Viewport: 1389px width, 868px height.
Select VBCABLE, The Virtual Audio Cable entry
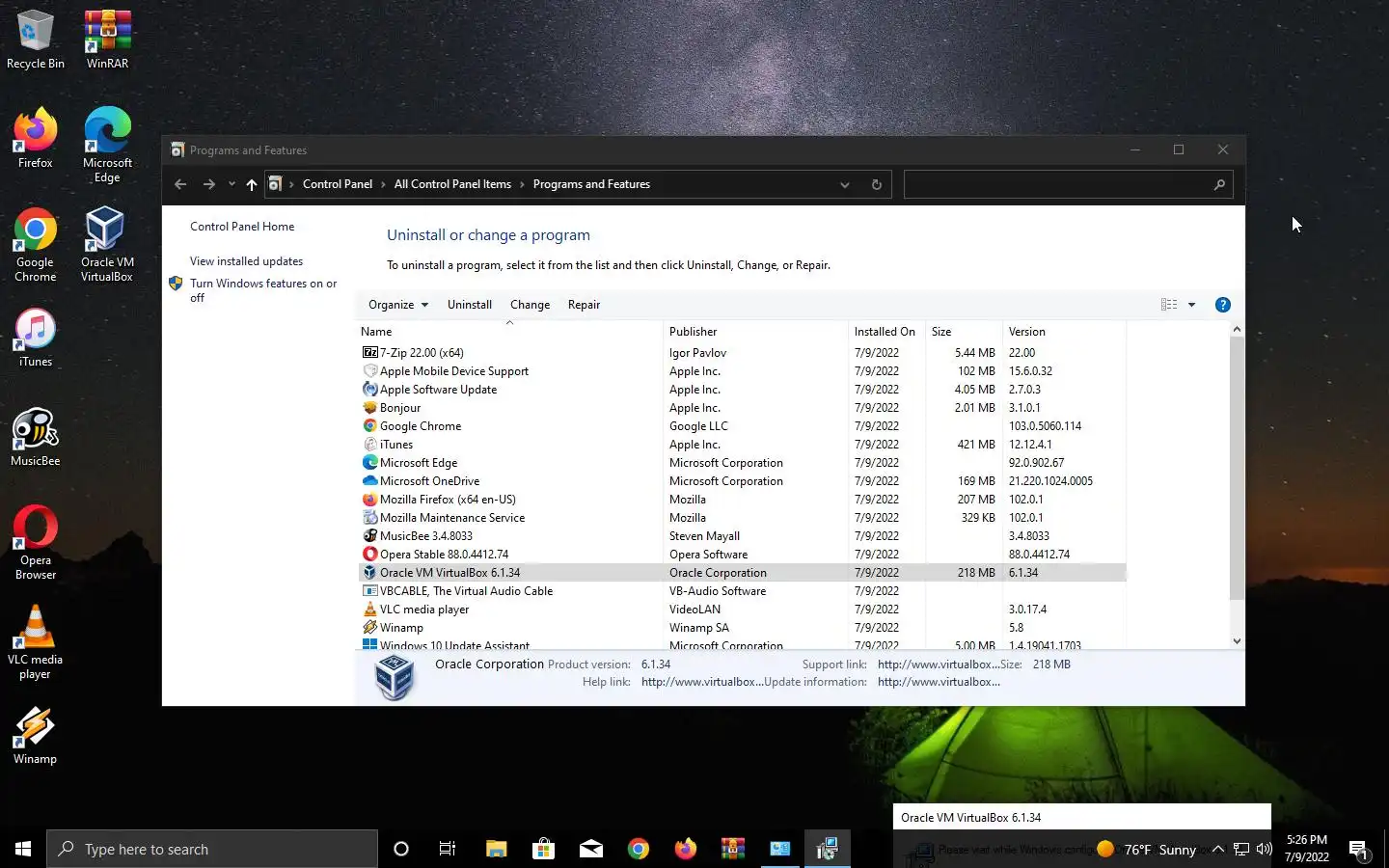click(x=742, y=591)
